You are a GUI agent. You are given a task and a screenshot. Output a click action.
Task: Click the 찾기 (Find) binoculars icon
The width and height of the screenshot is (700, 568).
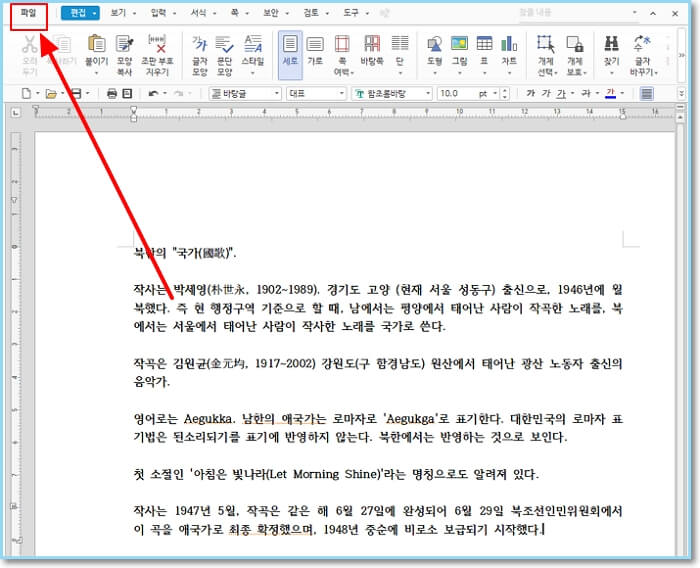(x=611, y=44)
